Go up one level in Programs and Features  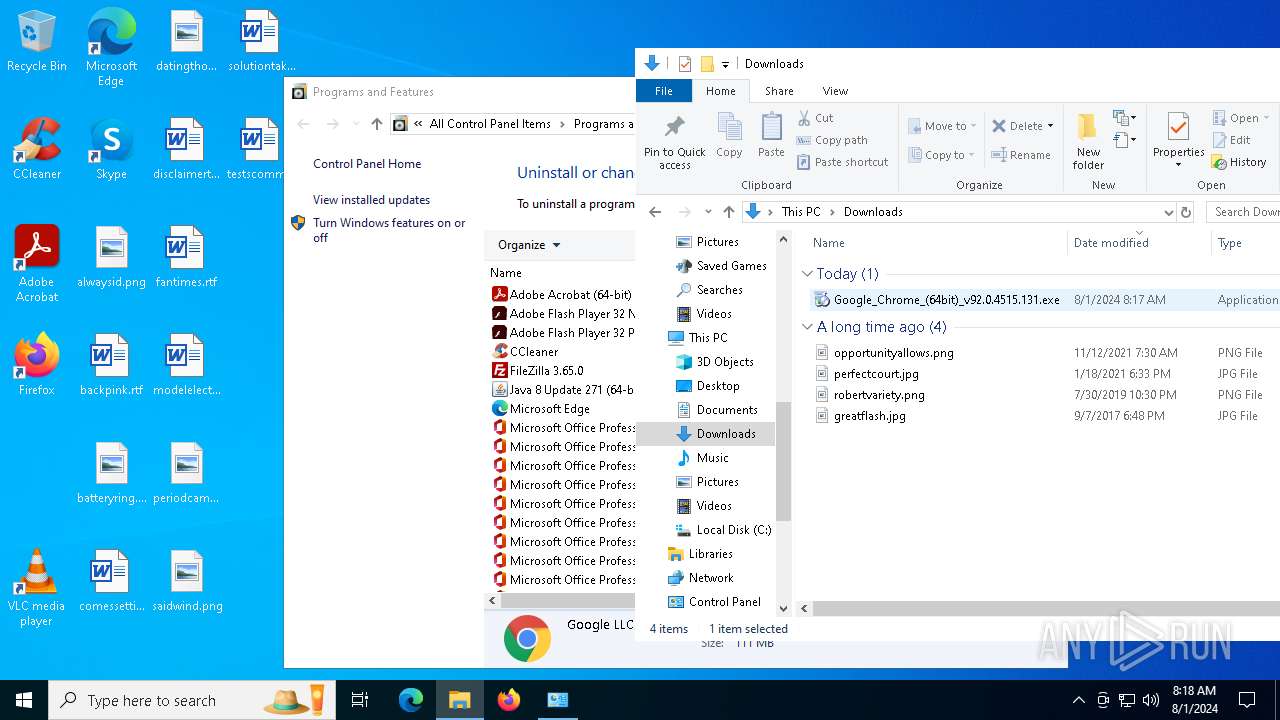tap(376, 124)
